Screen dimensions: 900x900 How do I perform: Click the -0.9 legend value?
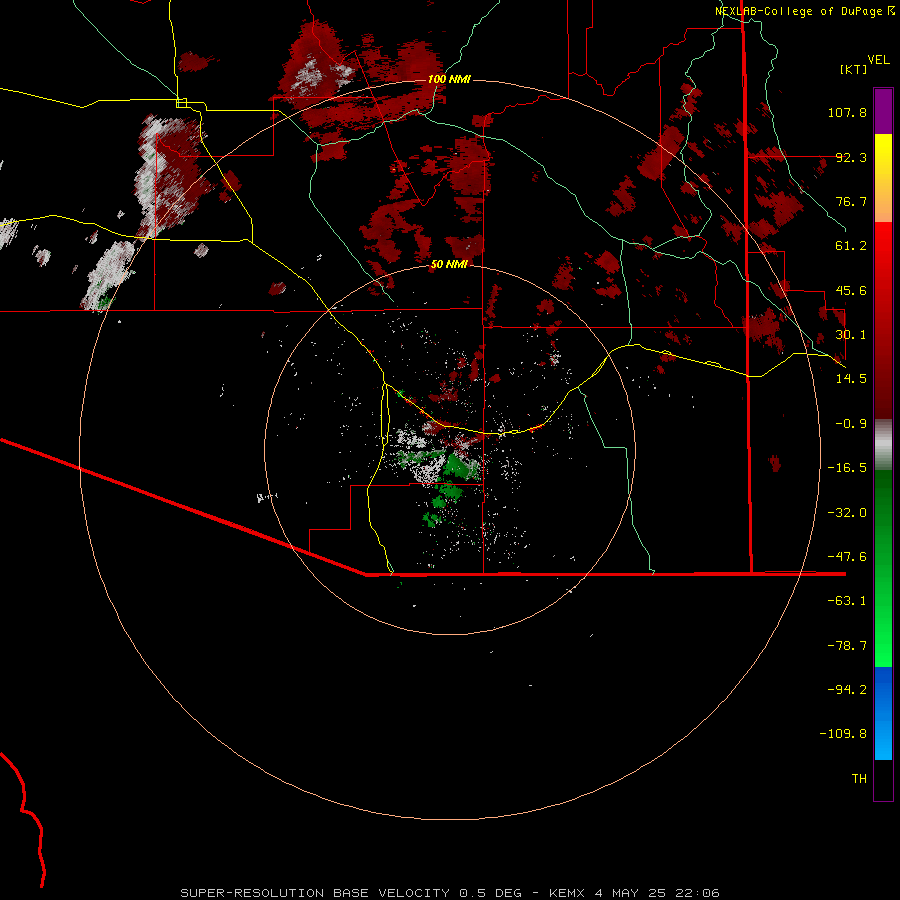(x=851, y=424)
